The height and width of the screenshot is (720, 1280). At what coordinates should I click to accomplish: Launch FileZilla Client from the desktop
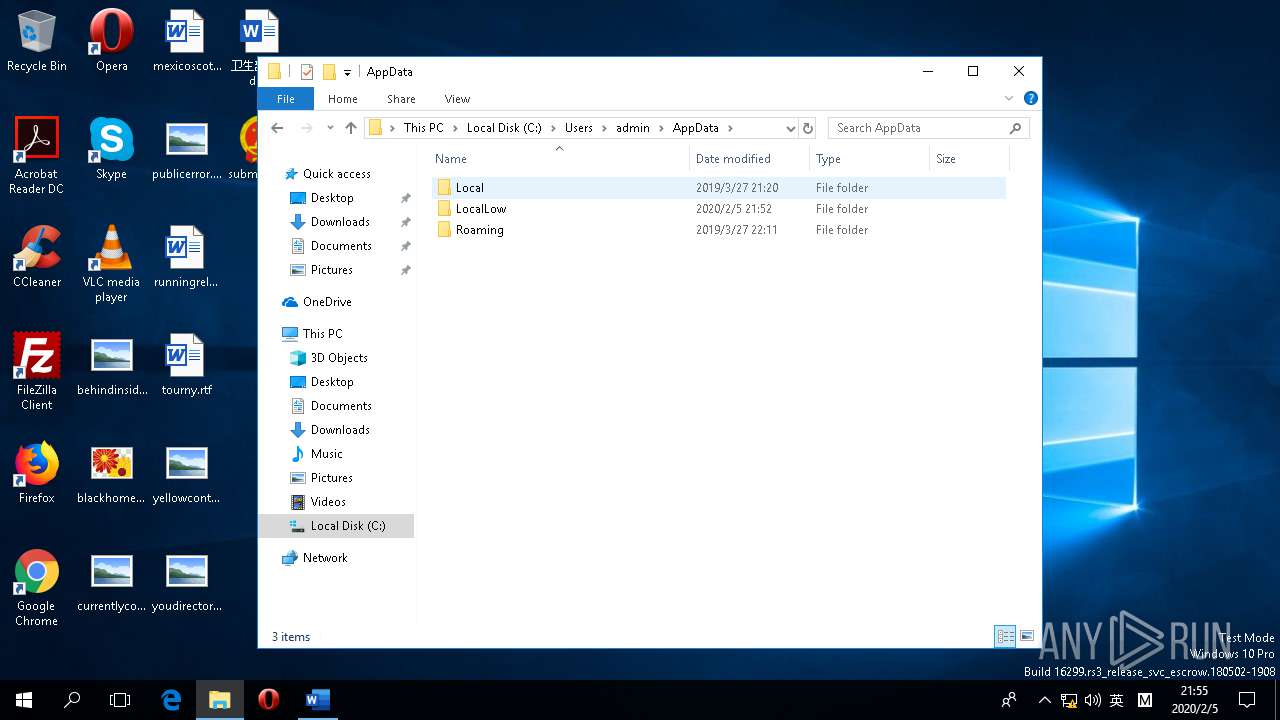37,372
